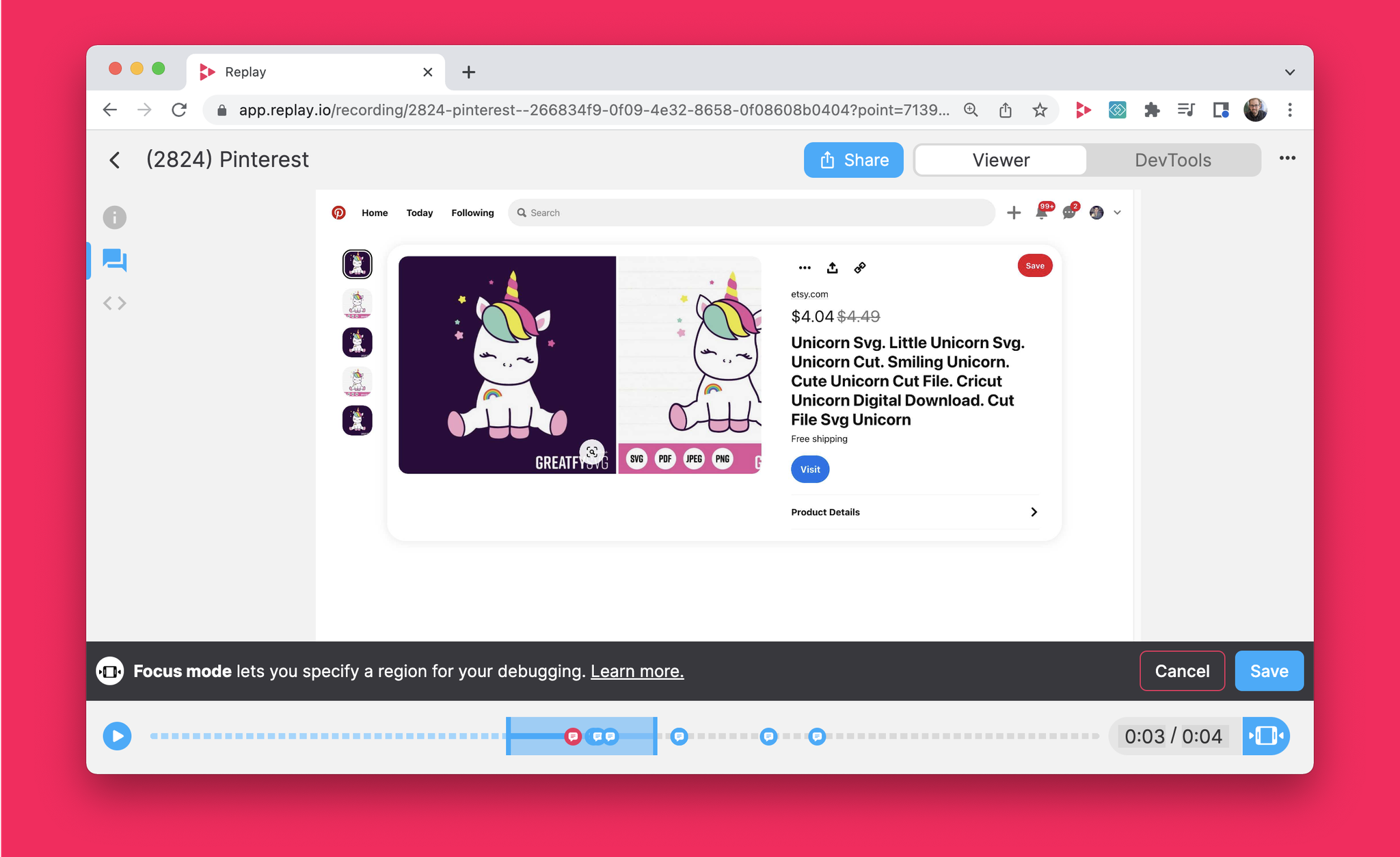Viewport: 1400px width, 857px height.
Task: Open the Today tab in Pinterest
Action: pos(420,213)
